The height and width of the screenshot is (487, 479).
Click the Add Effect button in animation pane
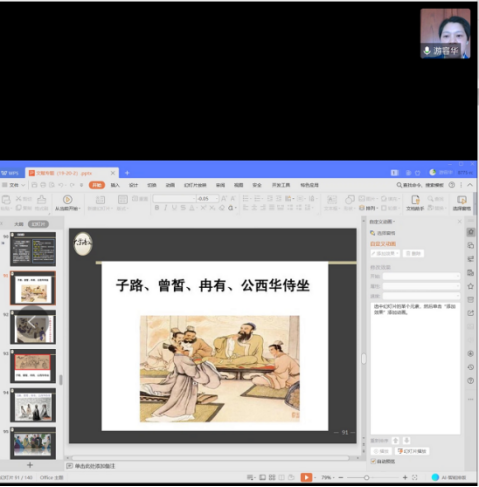tap(385, 253)
